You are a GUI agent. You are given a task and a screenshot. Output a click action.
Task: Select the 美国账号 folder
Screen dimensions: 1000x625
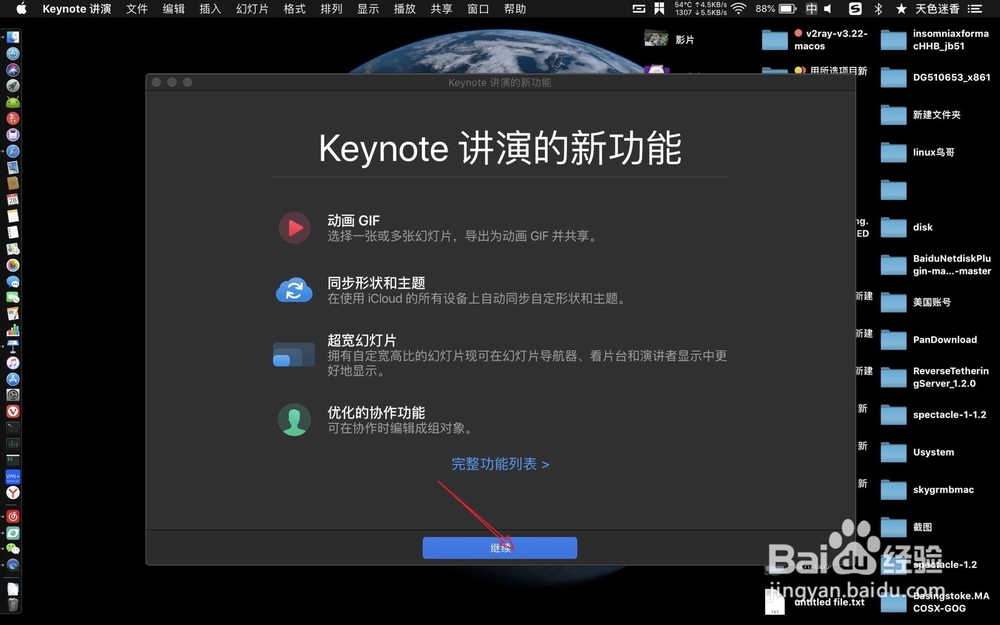click(x=916, y=302)
